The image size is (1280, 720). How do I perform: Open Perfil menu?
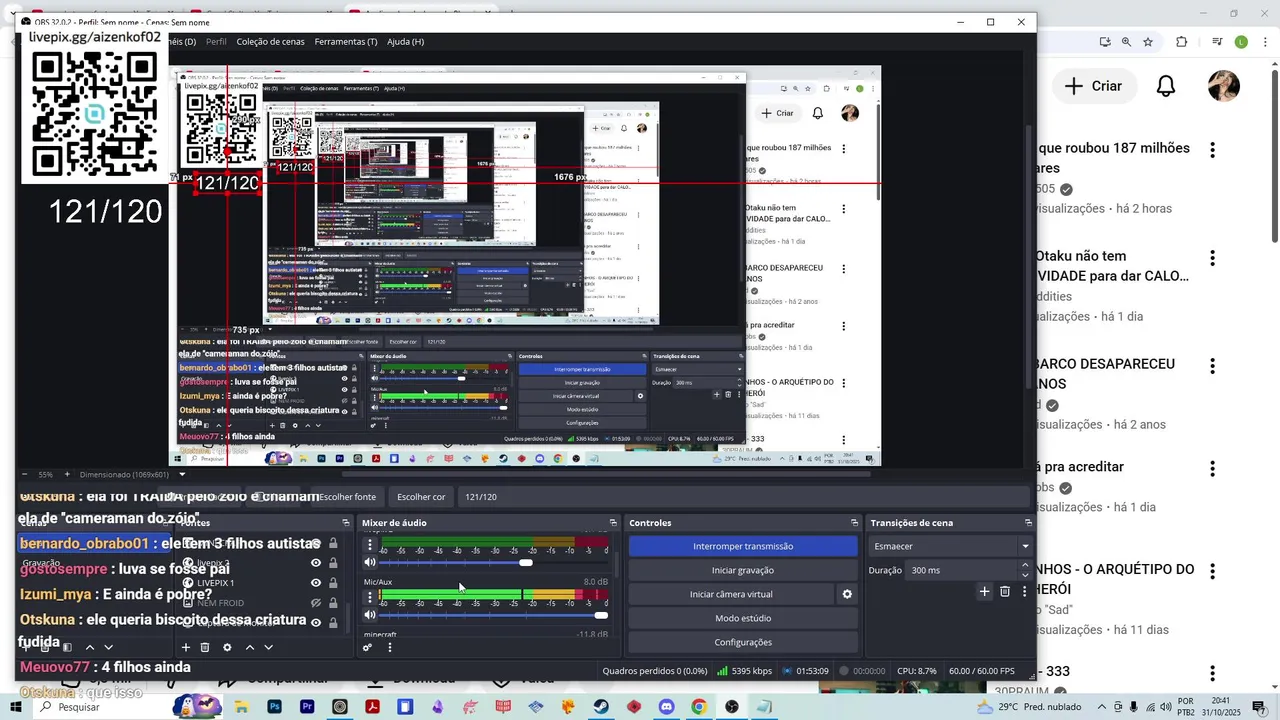[216, 41]
